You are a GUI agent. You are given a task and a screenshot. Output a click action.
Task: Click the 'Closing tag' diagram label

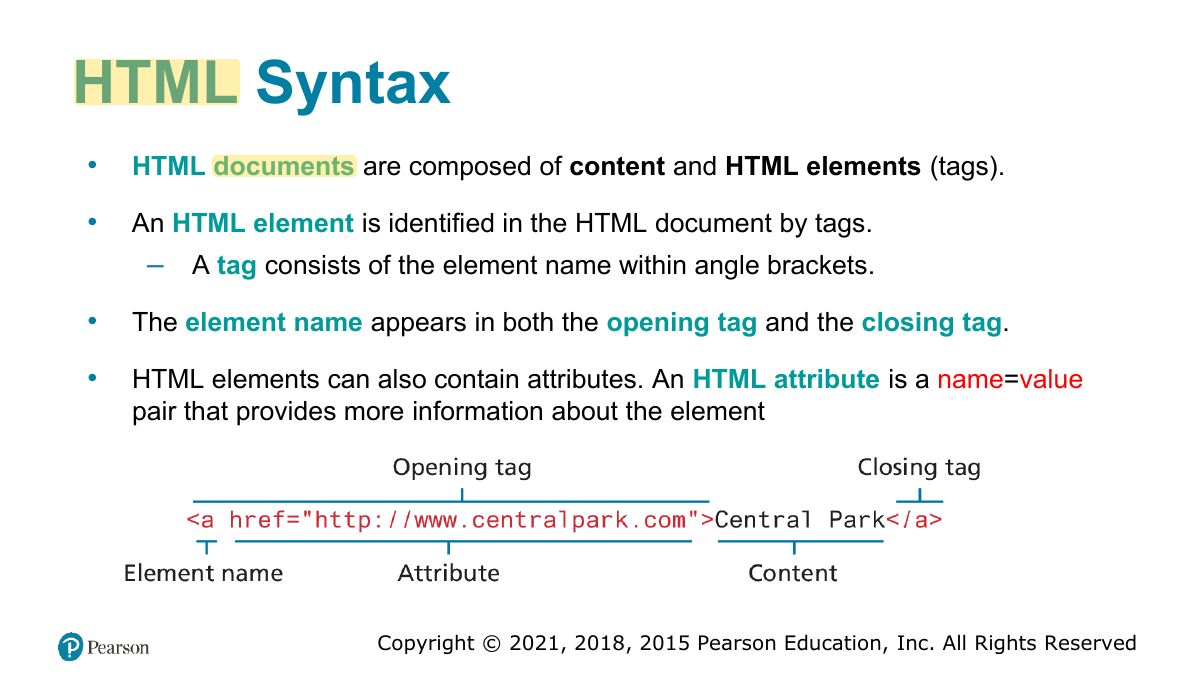point(919,467)
